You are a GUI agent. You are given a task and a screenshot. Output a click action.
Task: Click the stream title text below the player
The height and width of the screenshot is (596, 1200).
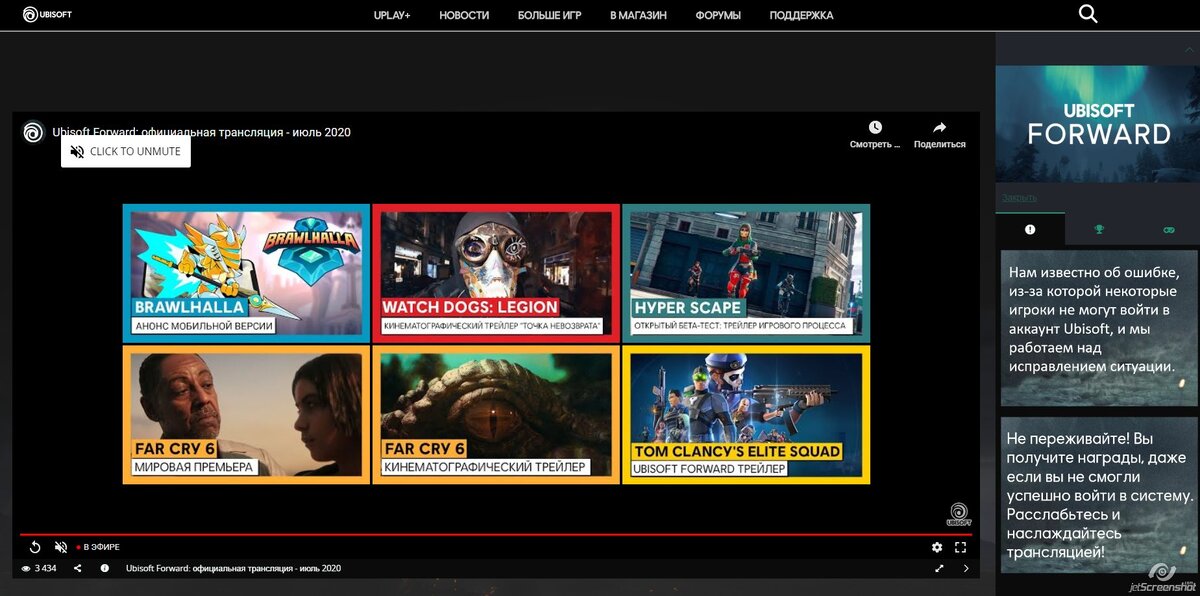pos(234,568)
